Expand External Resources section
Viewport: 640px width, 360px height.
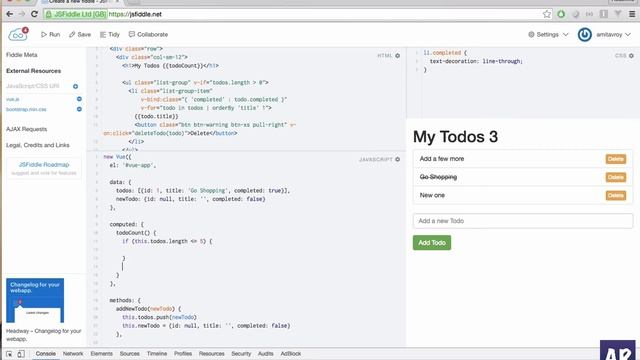[x=33, y=71]
